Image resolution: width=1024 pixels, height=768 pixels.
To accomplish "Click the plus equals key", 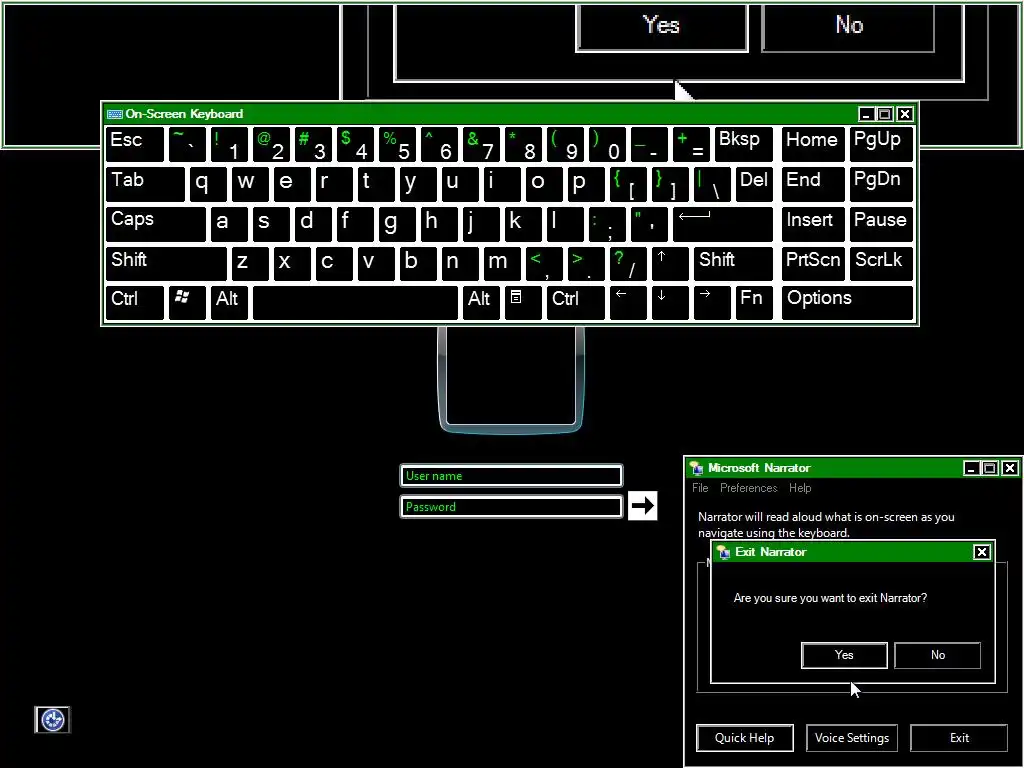I will 691,144.
